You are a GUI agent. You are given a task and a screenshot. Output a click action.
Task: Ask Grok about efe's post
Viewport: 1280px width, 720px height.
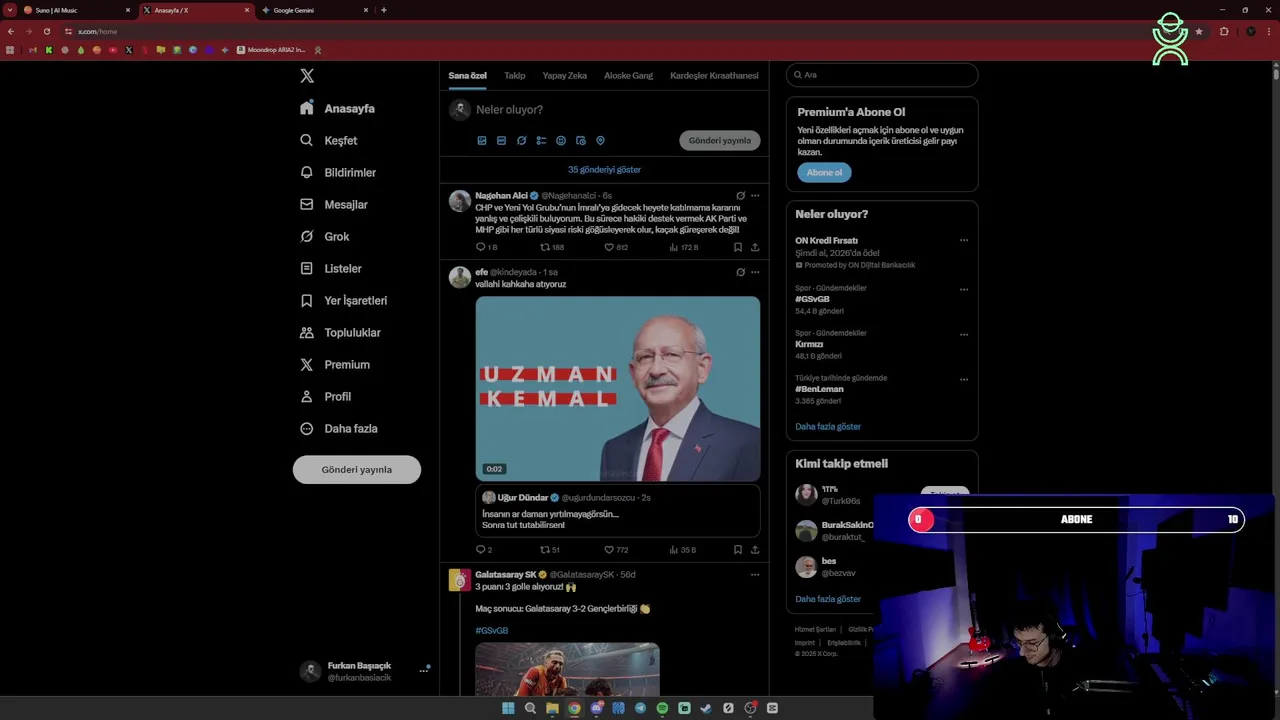pos(740,272)
